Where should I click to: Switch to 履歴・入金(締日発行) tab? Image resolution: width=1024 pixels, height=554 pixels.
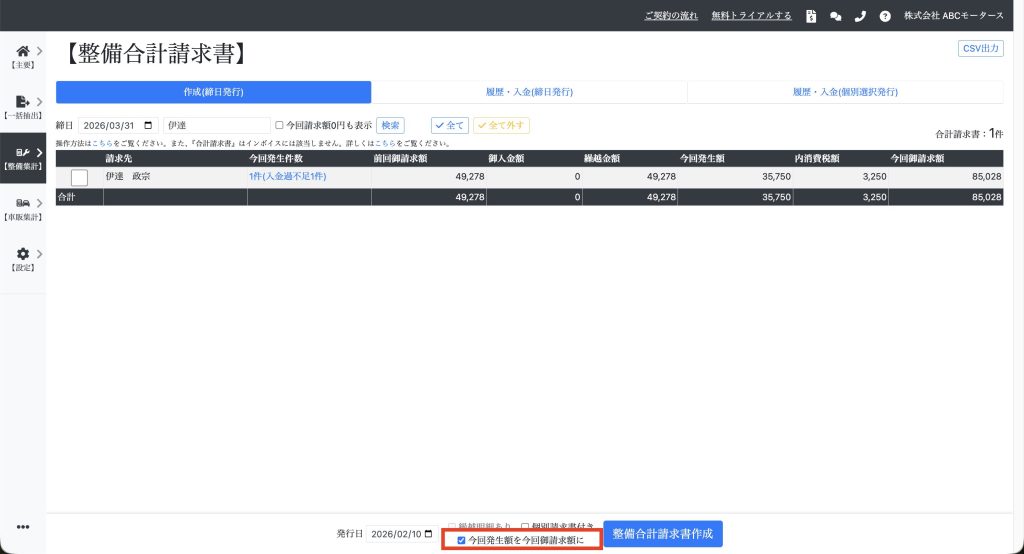click(529, 92)
